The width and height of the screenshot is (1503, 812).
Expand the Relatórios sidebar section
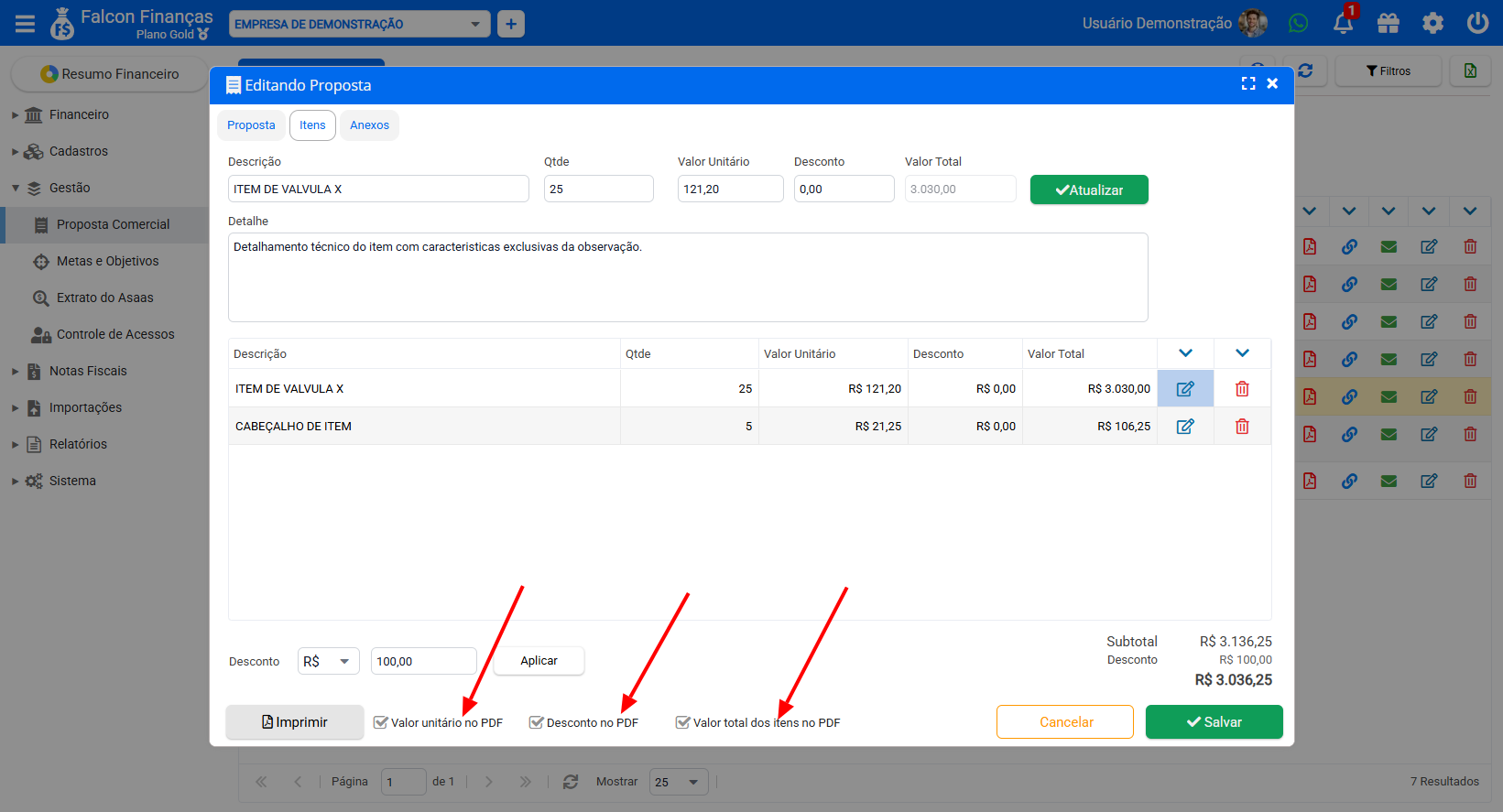(x=16, y=445)
